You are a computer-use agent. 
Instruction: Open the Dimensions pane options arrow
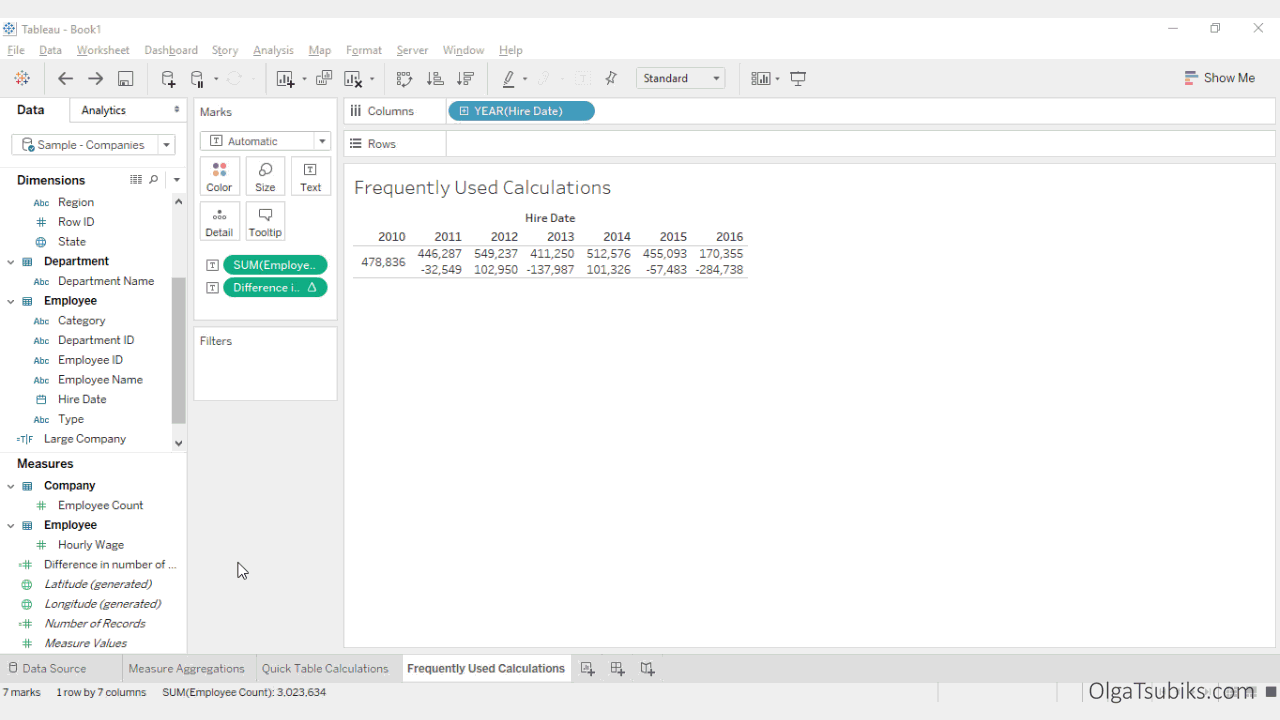(x=176, y=180)
